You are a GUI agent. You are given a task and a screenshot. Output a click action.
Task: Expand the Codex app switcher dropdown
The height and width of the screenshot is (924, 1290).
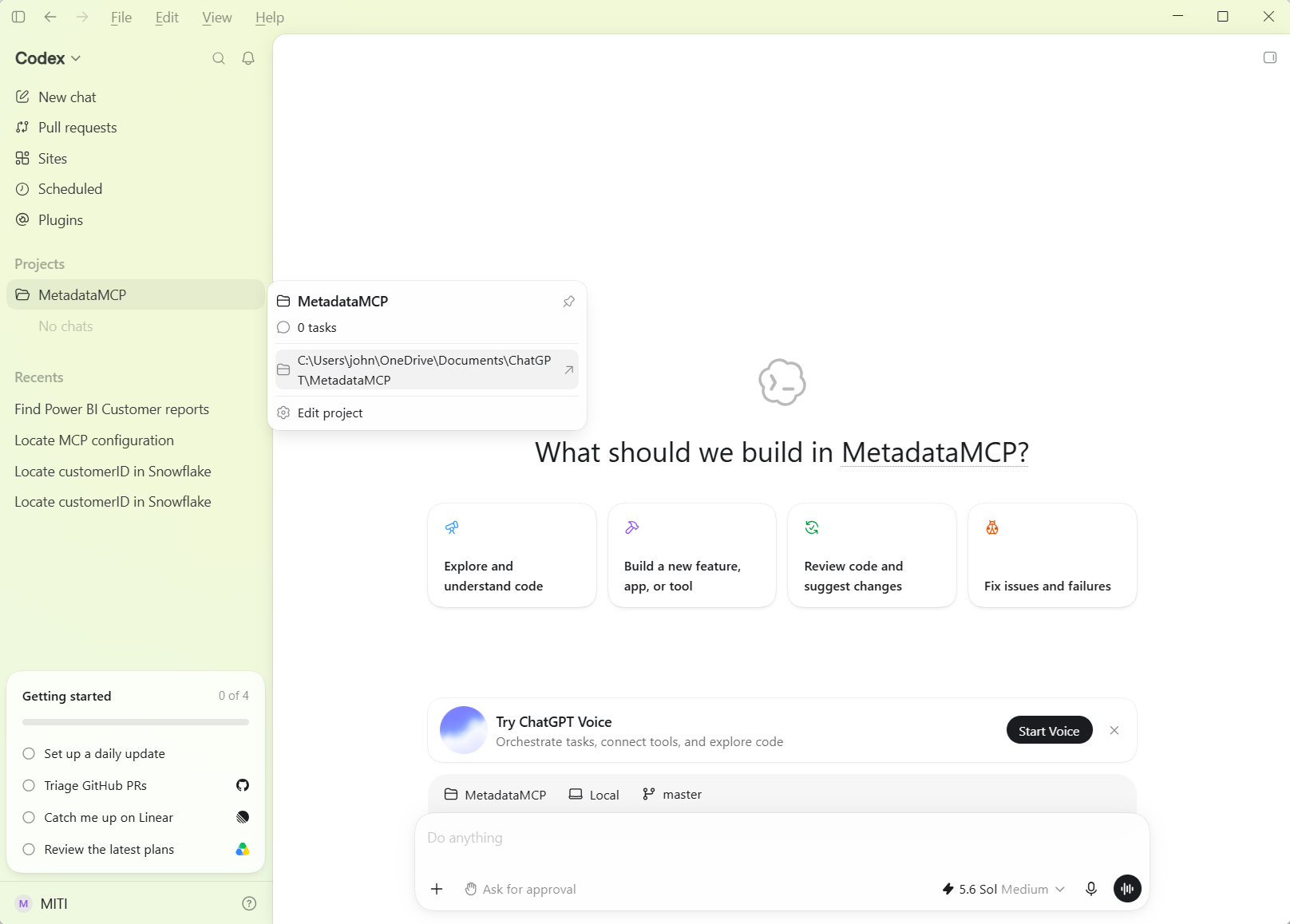pos(48,58)
